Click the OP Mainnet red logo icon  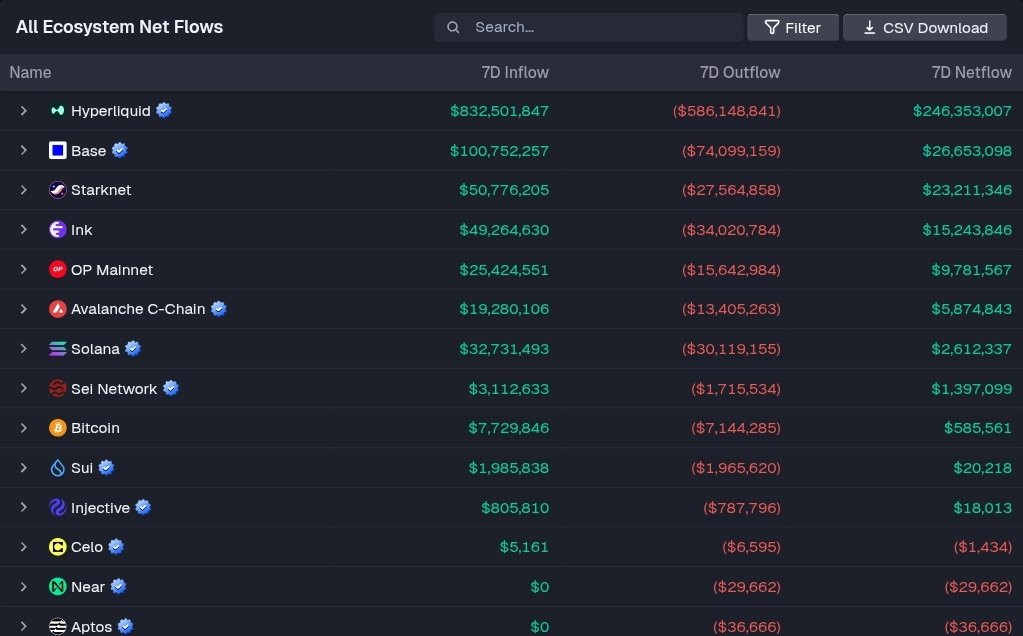(57, 269)
